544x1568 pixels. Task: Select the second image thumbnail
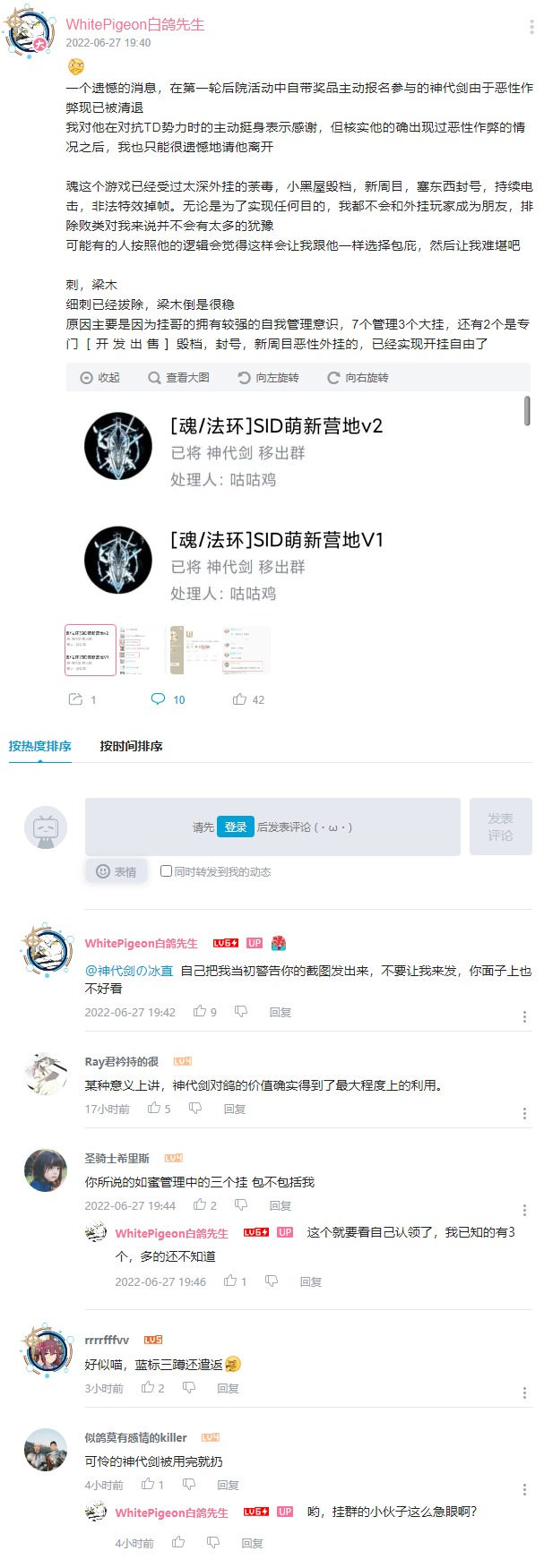point(220,650)
